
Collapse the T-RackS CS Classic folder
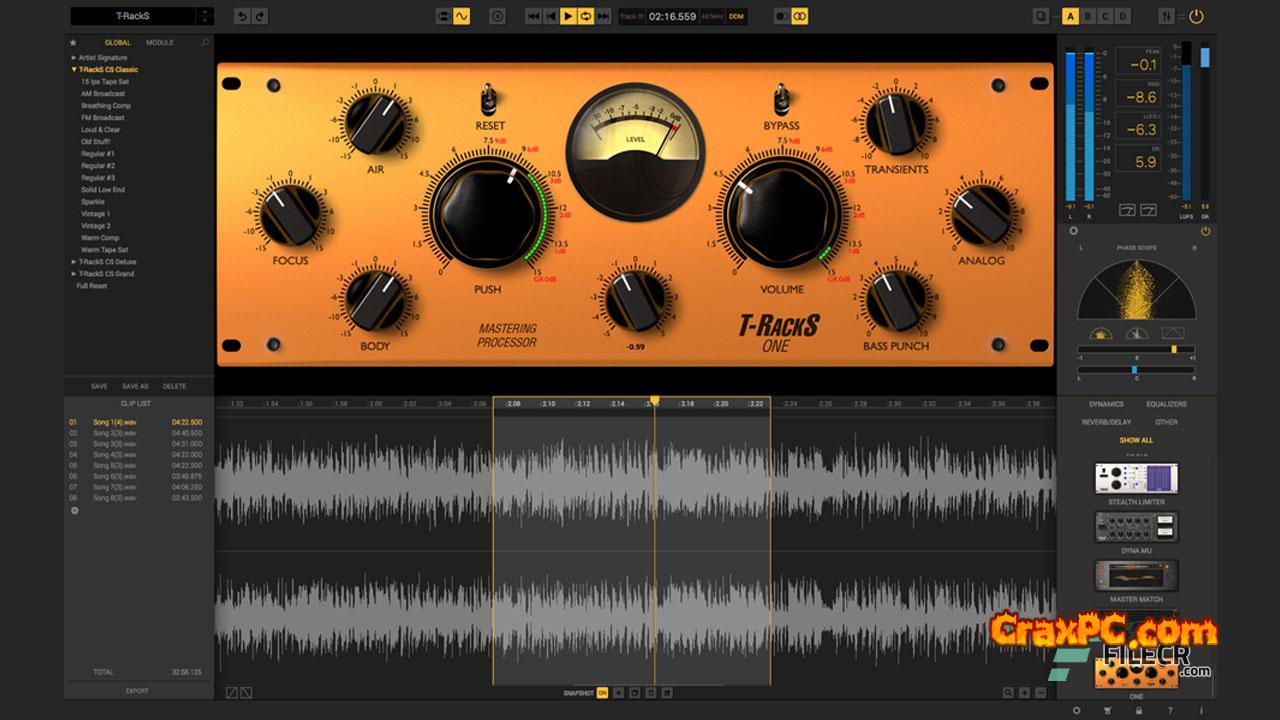pyautogui.click(x=74, y=70)
